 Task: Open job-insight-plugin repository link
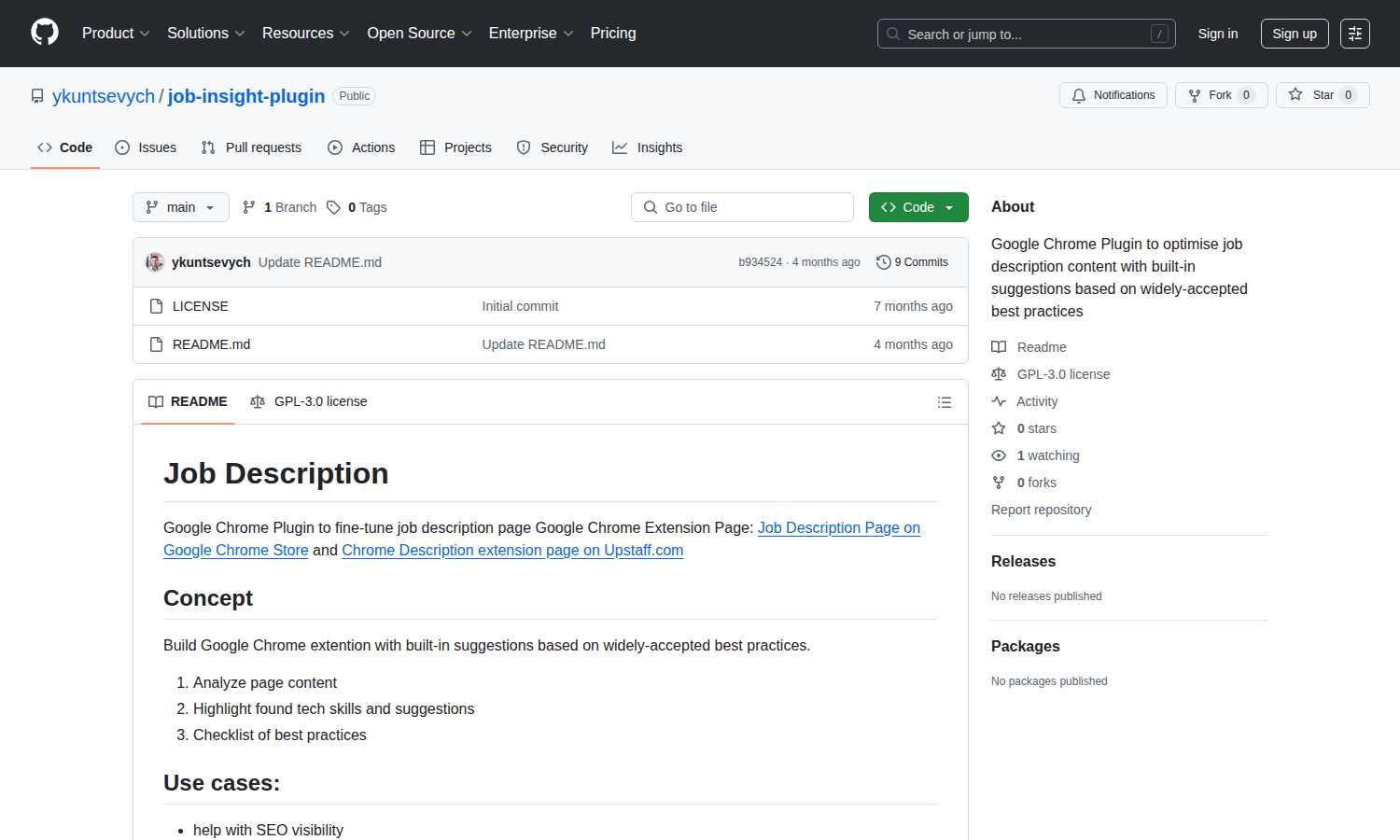(246, 96)
